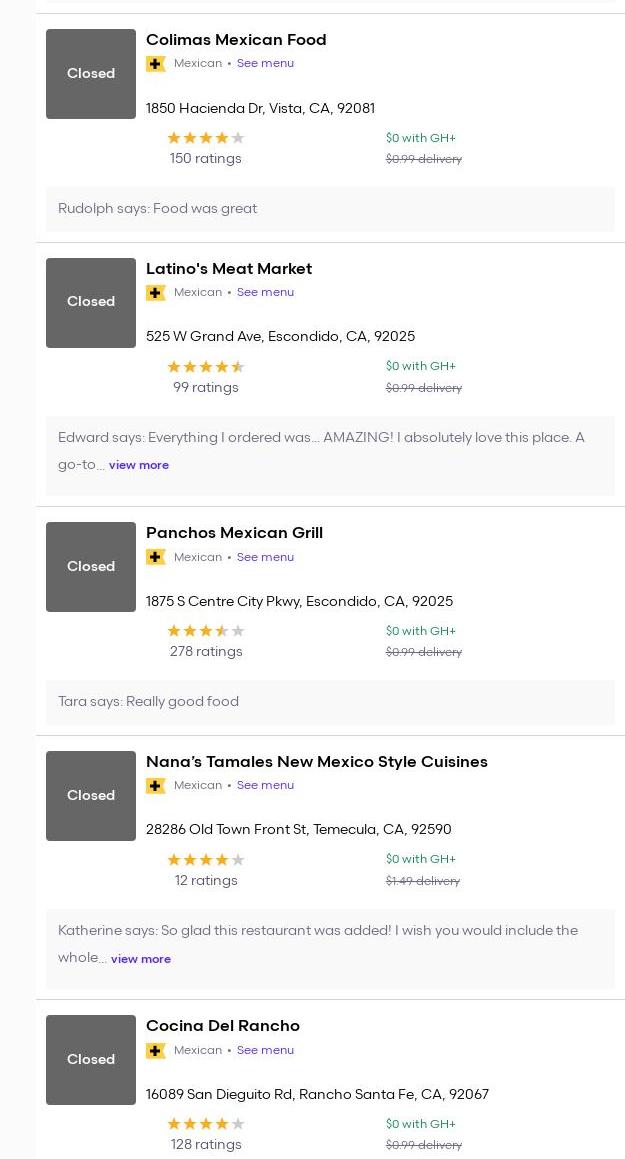The image size is (625, 1159).
Task: Click the 278 ratings count
Action: (206, 651)
